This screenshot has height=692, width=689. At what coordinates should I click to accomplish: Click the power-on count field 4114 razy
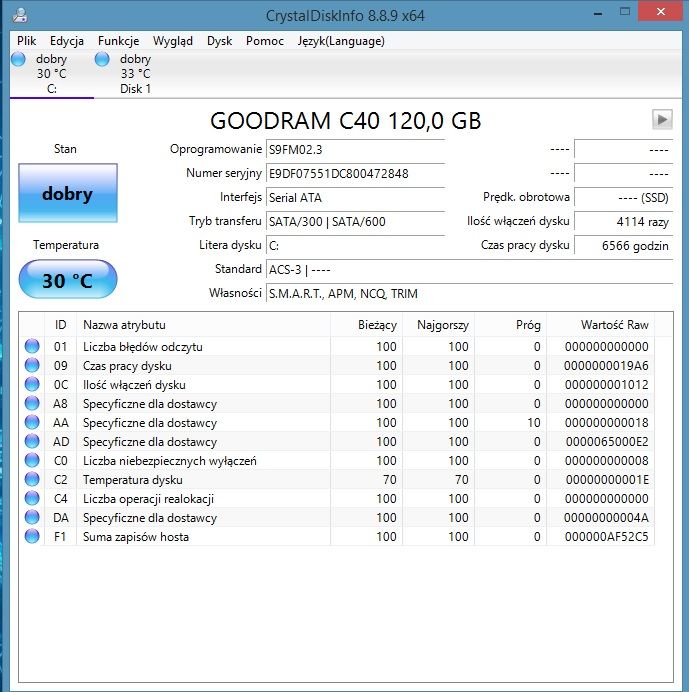[624, 222]
